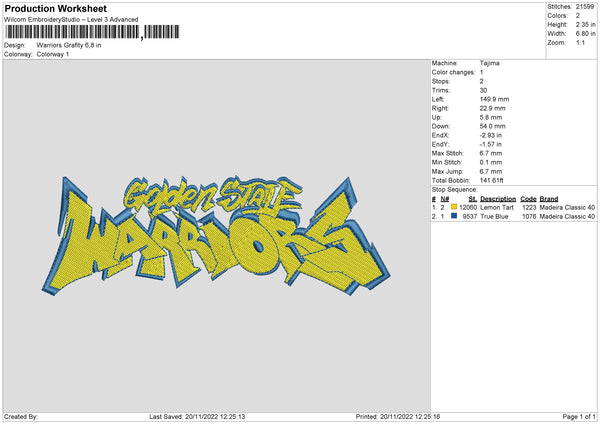
Task: Click the Golden State Warriors embroidery preview
Action: point(216,236)
